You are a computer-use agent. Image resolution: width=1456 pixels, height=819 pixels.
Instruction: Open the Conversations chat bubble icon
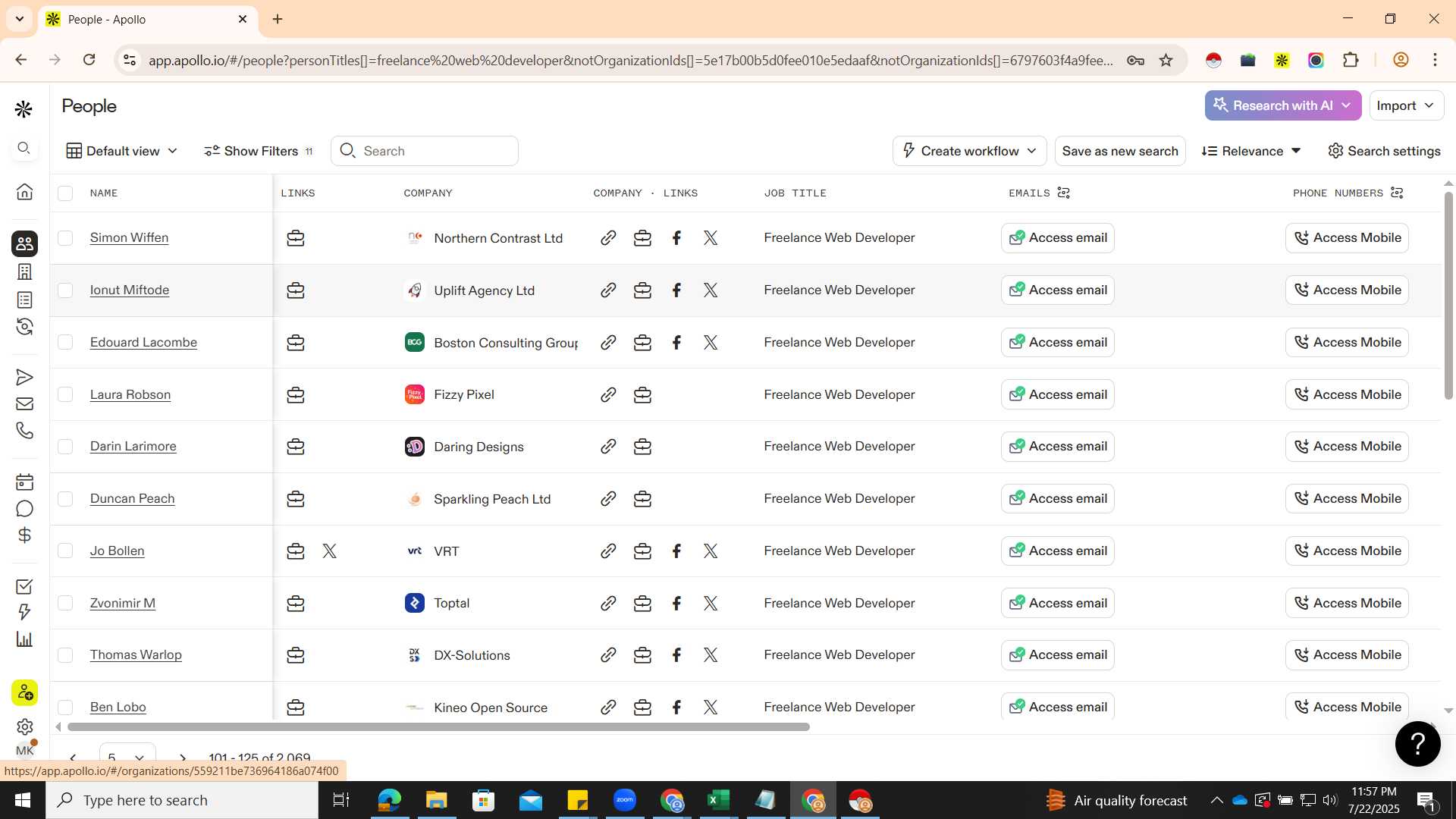point(24,508)
